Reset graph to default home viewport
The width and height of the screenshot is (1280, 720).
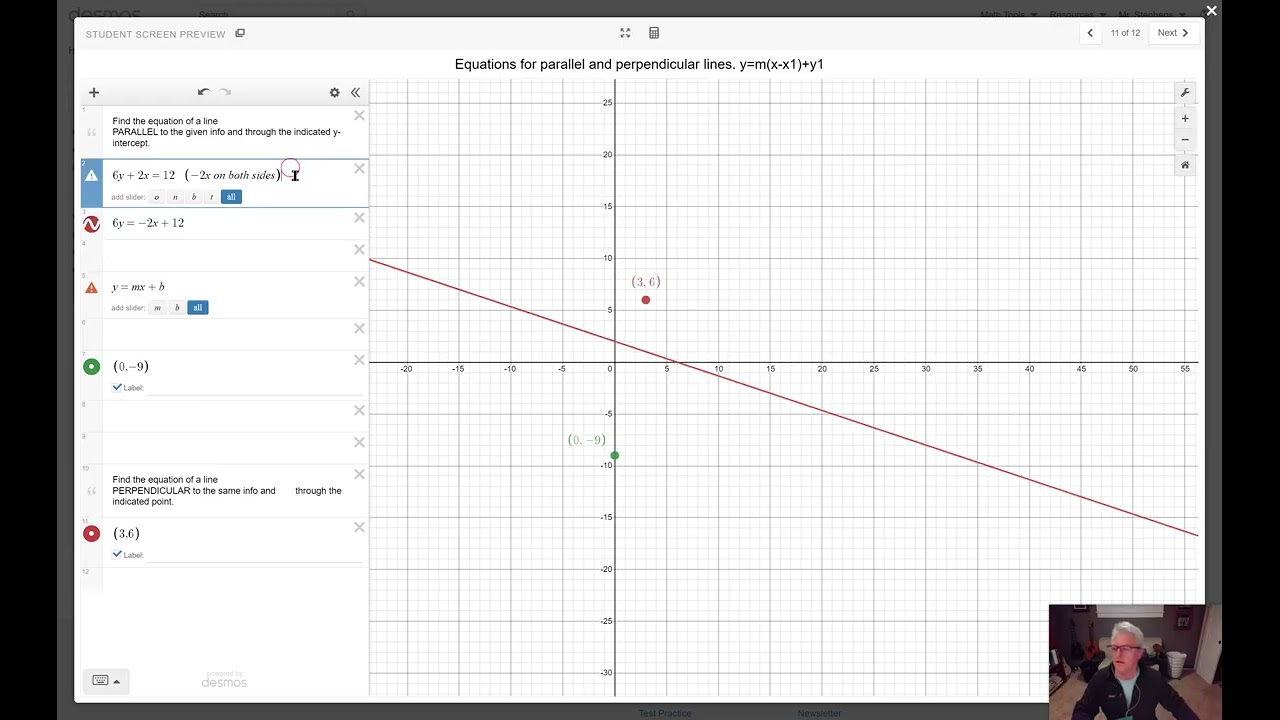(x=1185, y=165)
